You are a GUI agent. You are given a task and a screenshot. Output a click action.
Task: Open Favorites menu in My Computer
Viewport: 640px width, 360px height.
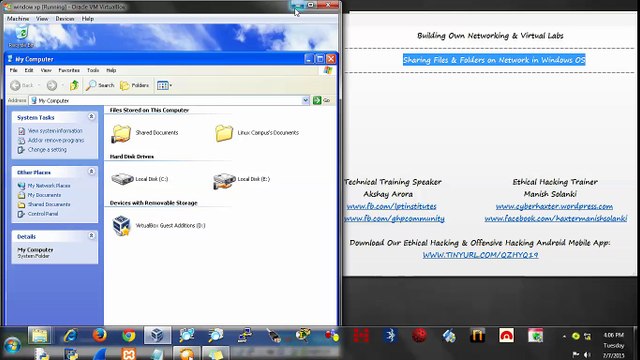coord(69,70)
